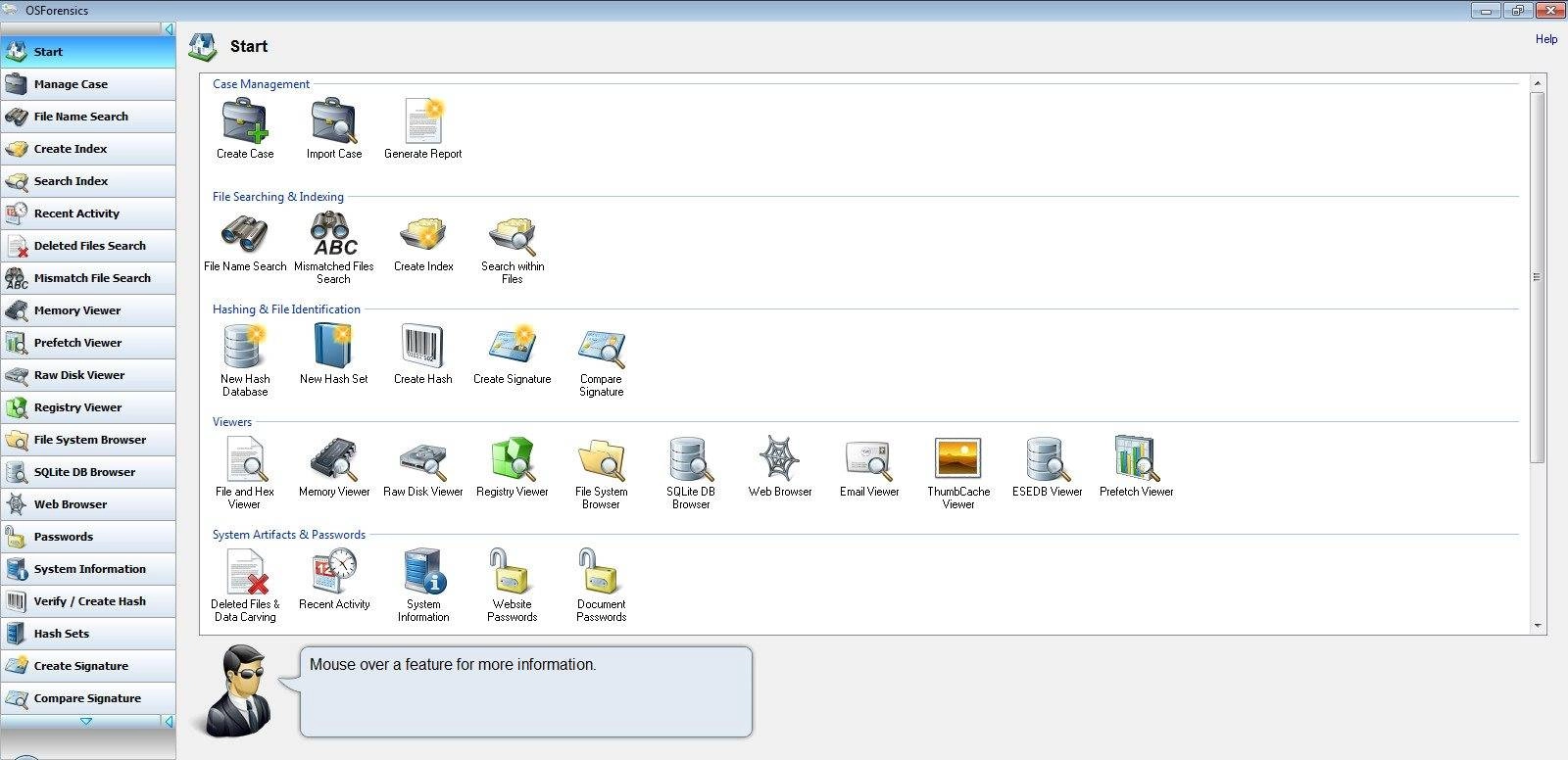This screenshot has height=760, width=1568.
Task: Open Deleted Files & Data Carving
Action: tap(245, 571)
